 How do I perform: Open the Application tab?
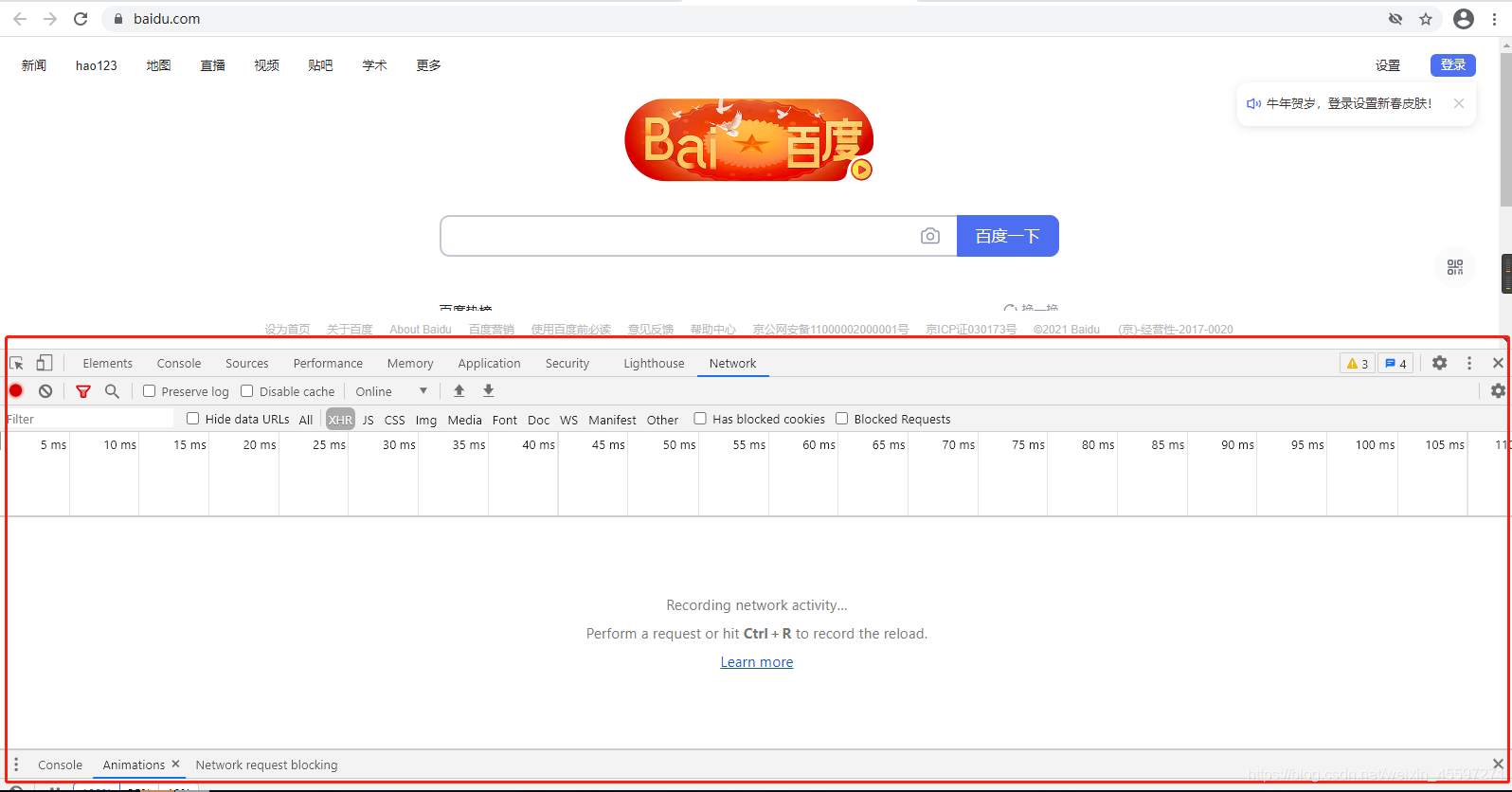tap(490, 363)
